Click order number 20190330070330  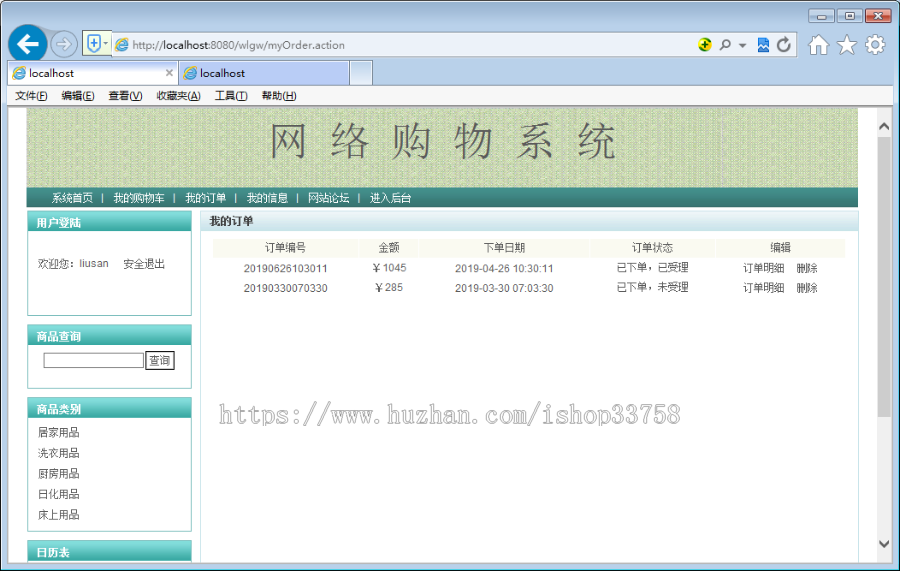click(x=285, y=288)
